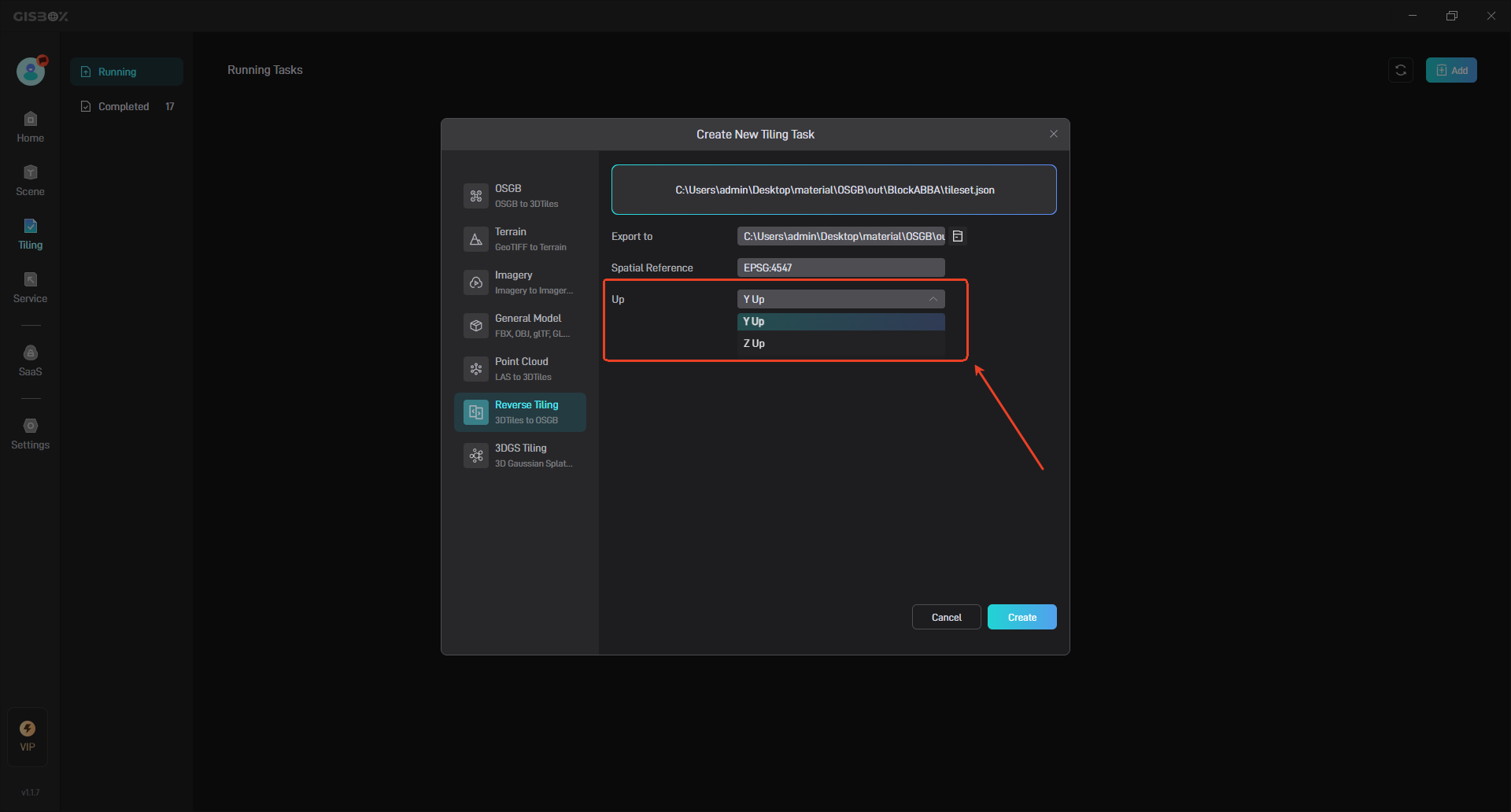Edit Spatial Reference EPSG field

[841, 268]
